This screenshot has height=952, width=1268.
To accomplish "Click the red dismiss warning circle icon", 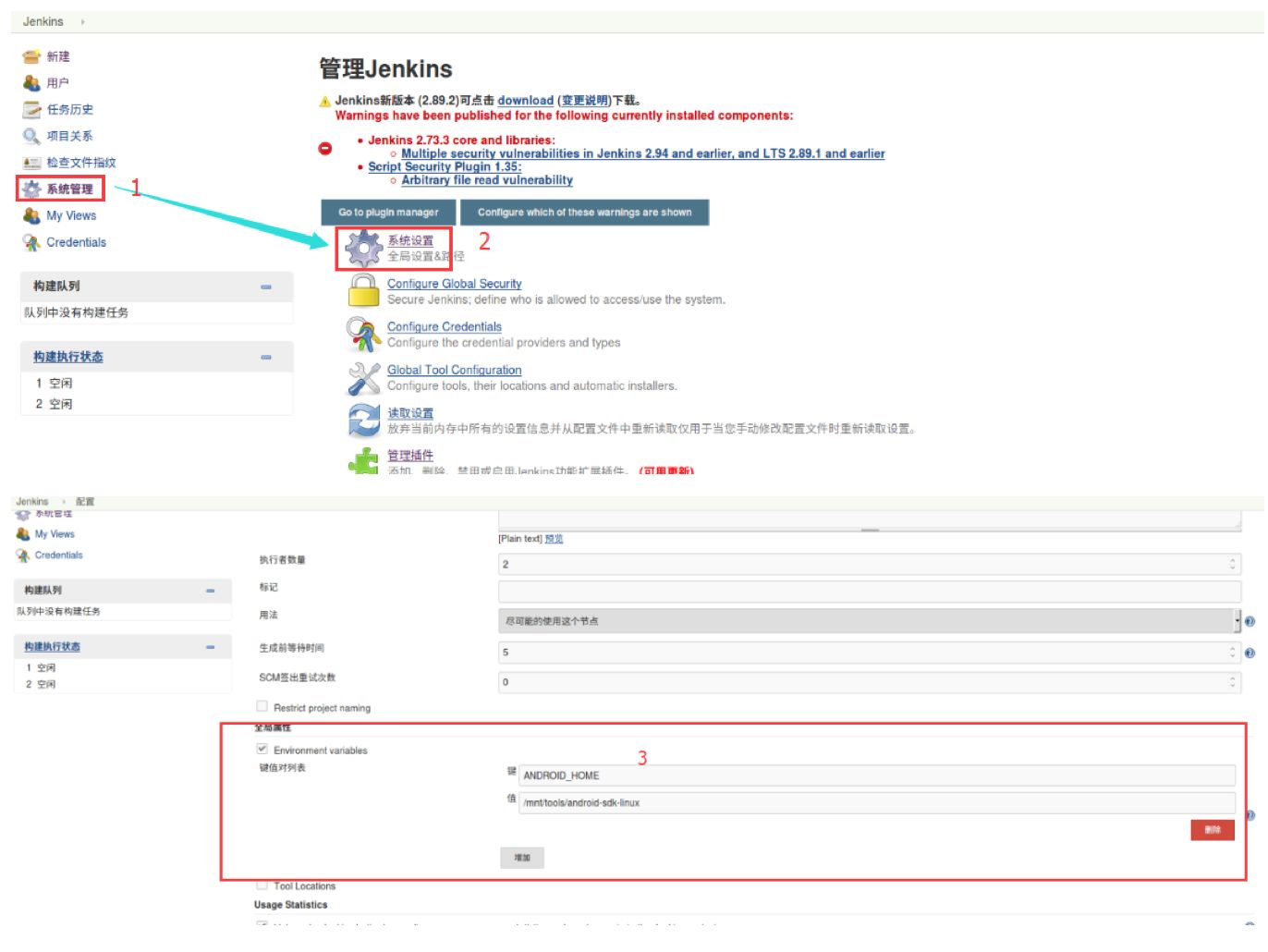I will [x=325, y=148].
